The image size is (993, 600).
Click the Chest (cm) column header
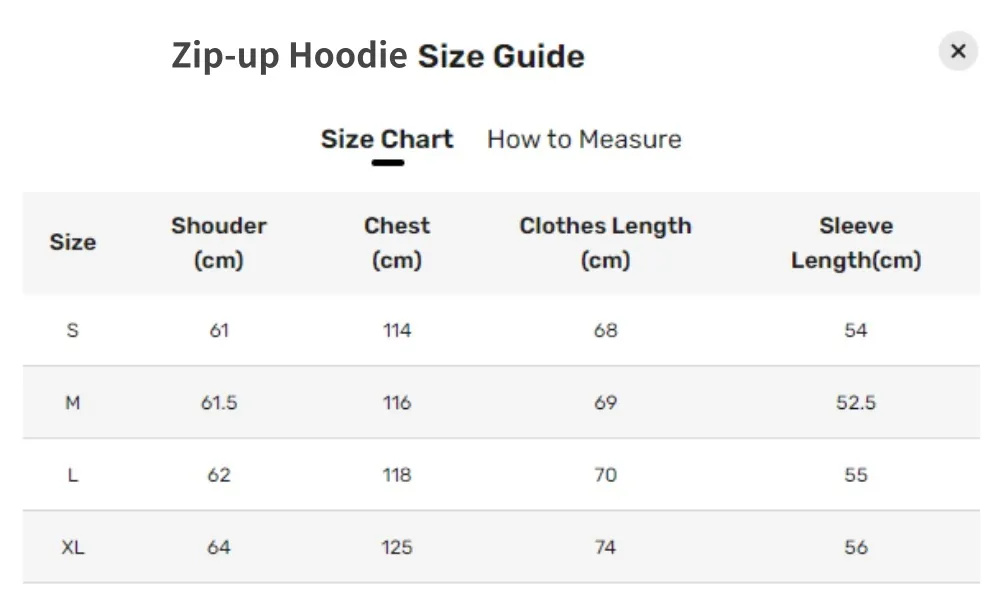(396, 243)
